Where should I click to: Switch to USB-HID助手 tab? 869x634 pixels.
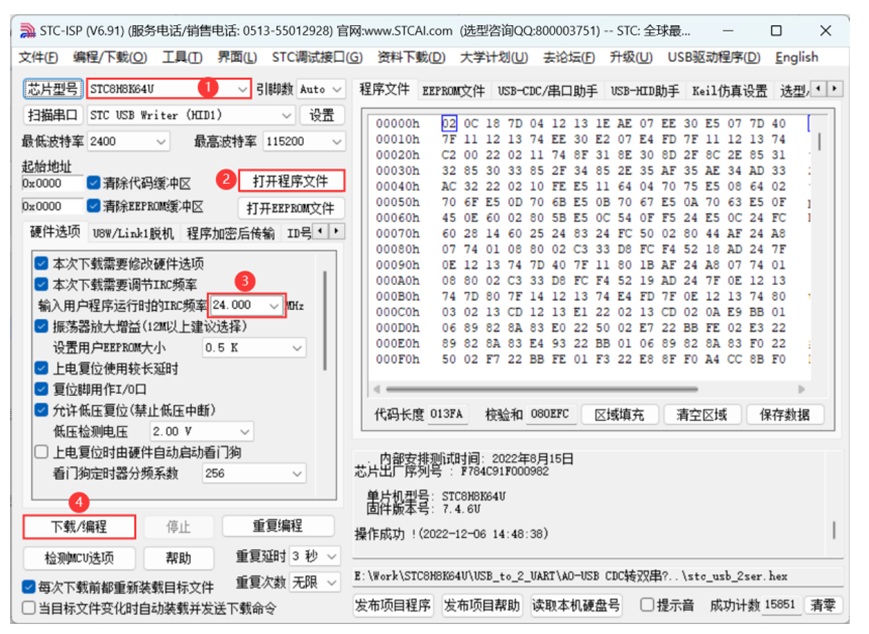[x=645, y=91]
